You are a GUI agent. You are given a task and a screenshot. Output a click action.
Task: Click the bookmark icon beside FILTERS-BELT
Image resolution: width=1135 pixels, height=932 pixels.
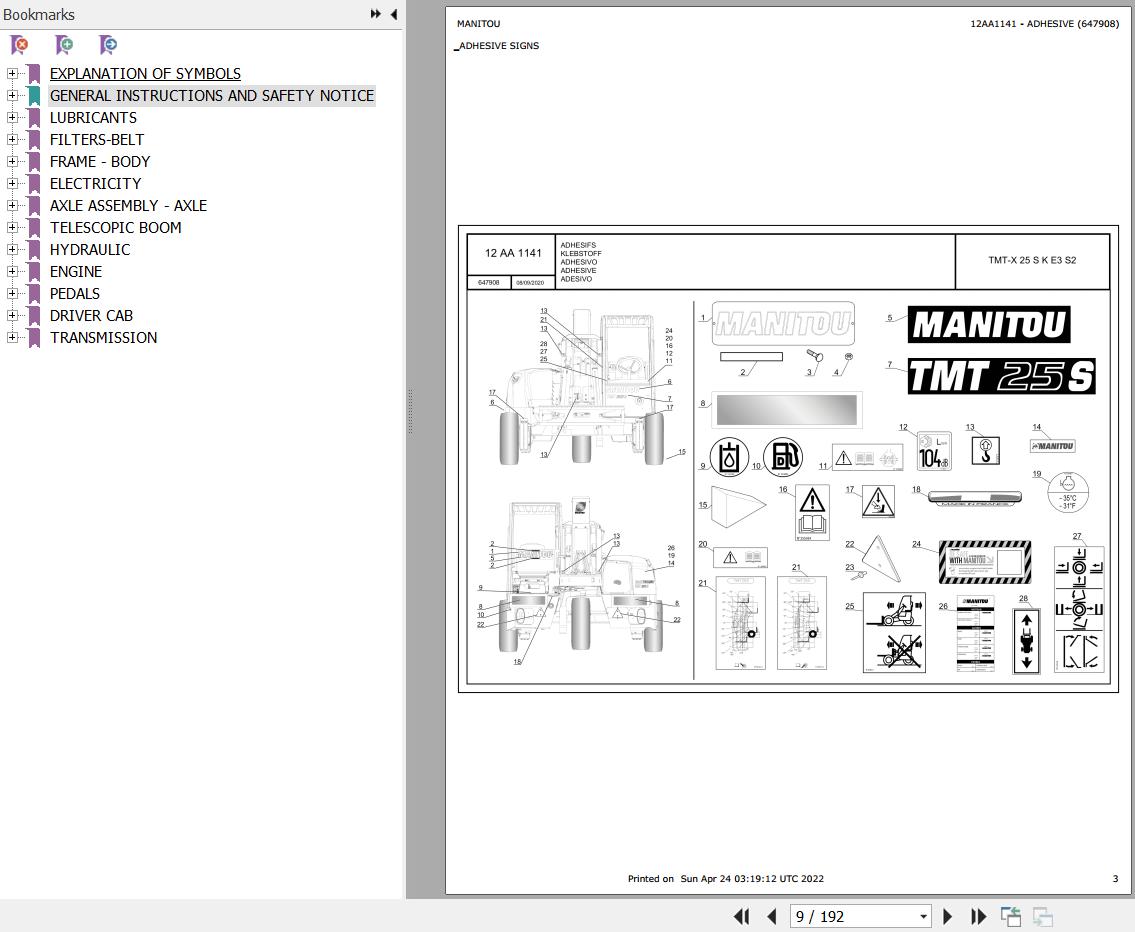[x=33, y=140]
